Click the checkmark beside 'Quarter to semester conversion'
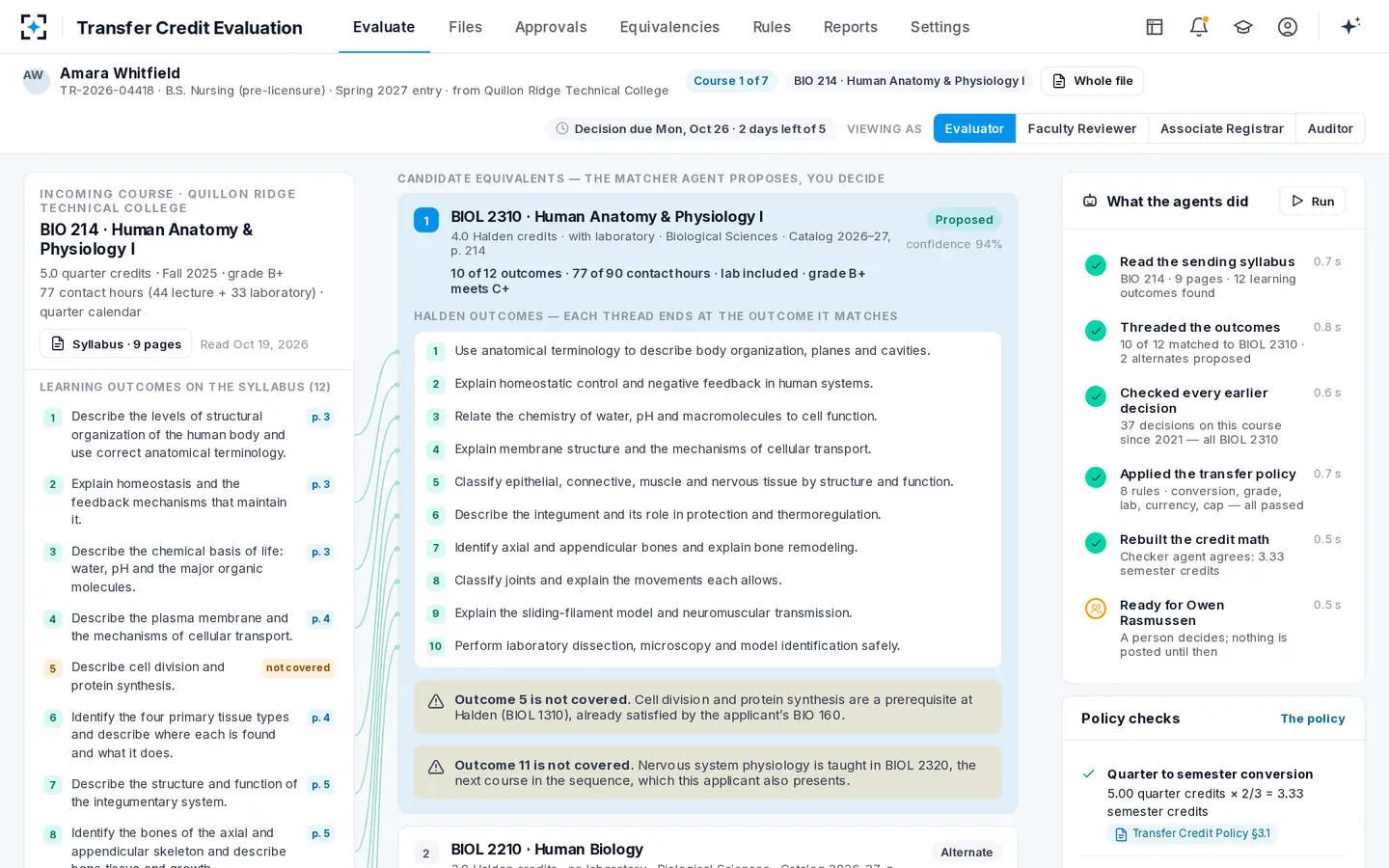Image resolution: width=1389 pixels, height=868 pixels. click(x=1089, y=773)
